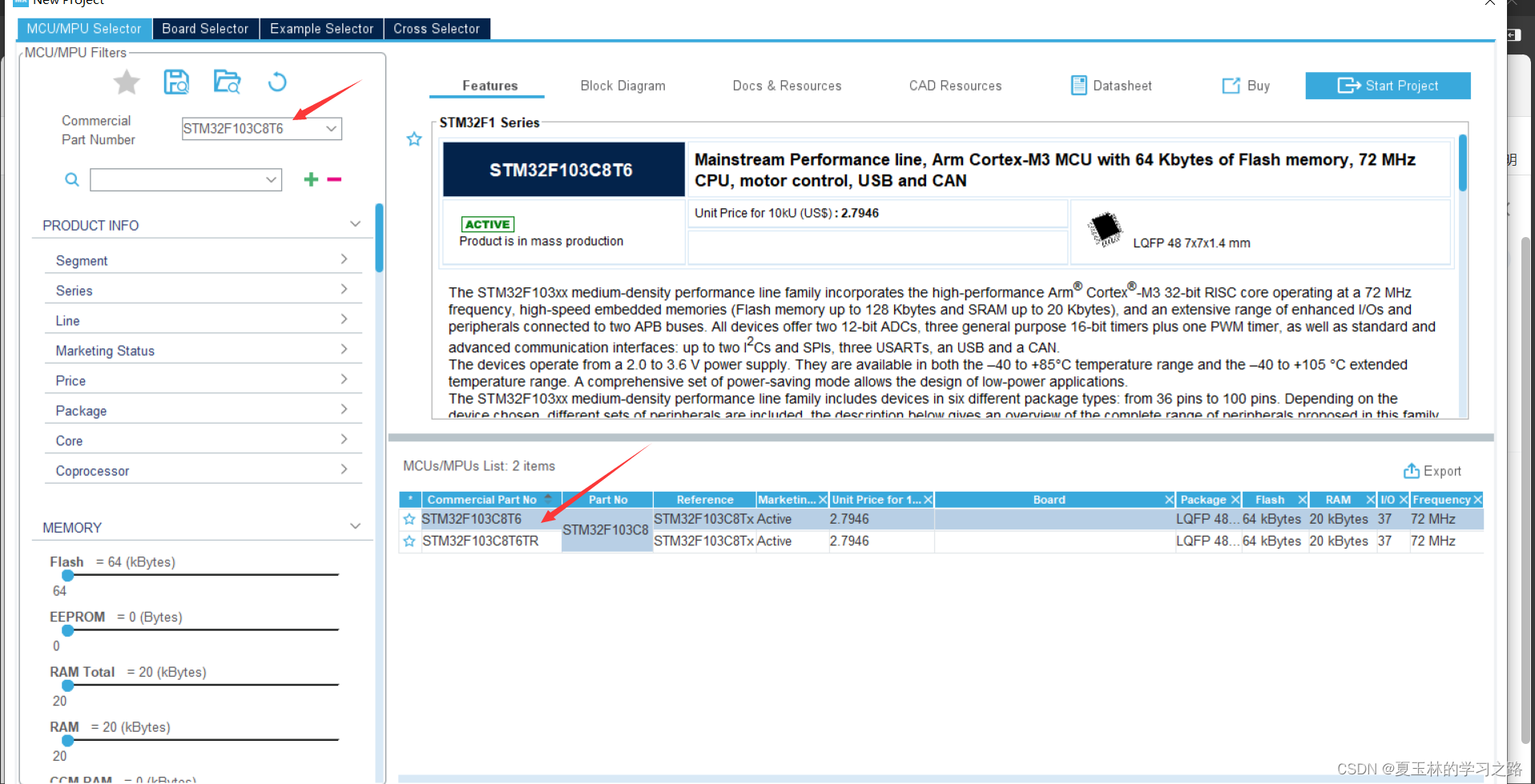
Task: Remove the Unit Price column
Action: point(928,500)
